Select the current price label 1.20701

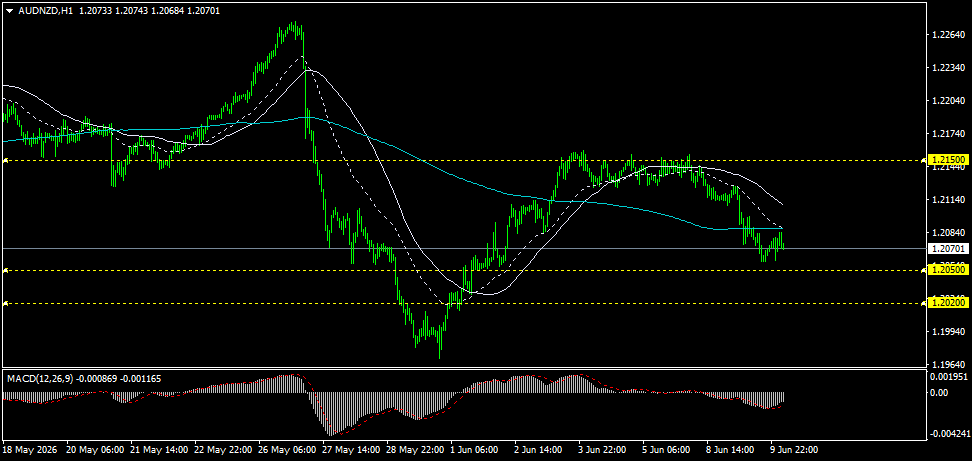click(x=948, y=248)
